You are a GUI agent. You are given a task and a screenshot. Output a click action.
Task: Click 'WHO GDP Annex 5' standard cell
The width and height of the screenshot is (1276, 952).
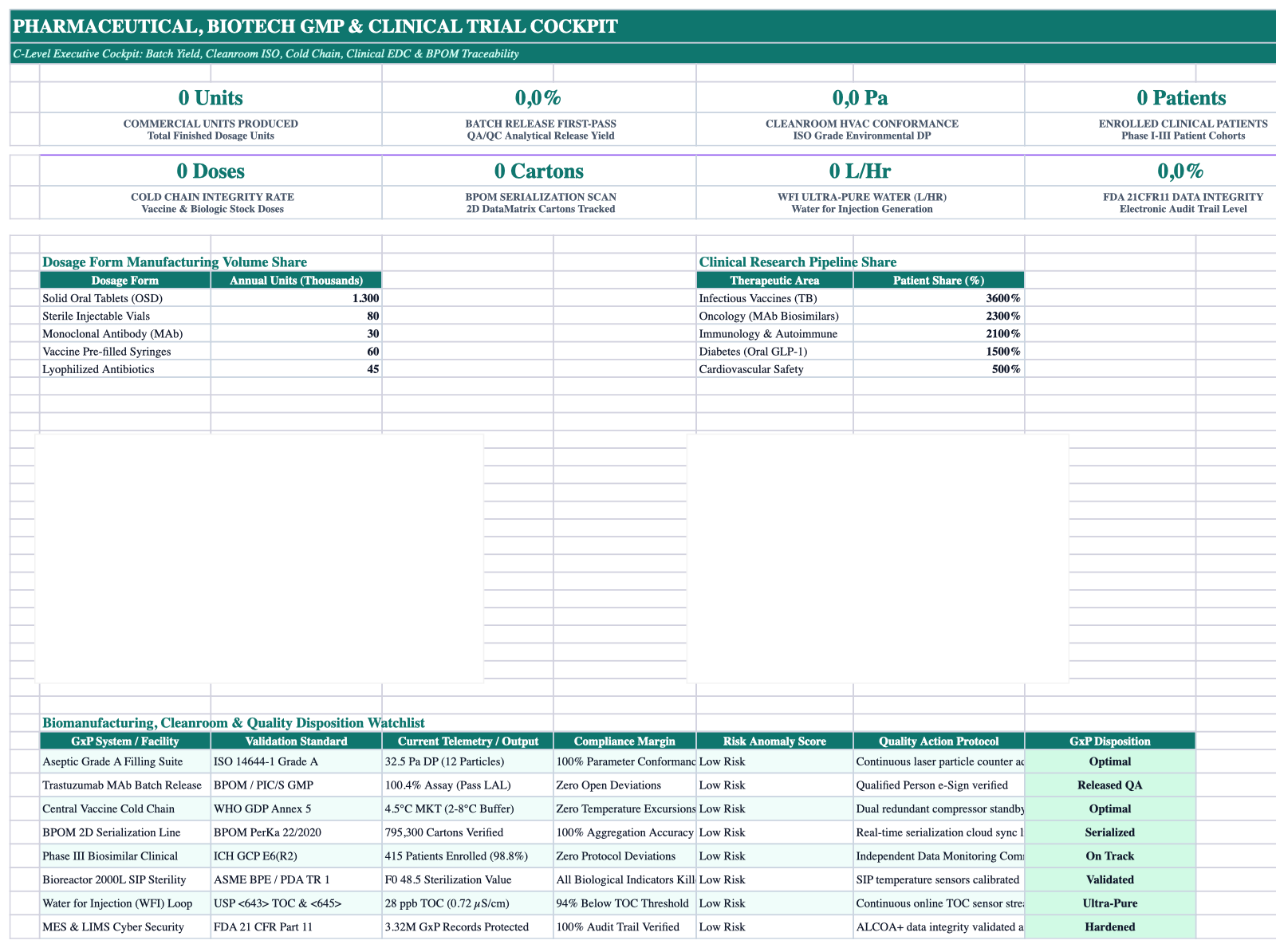(x=297, y=808)
